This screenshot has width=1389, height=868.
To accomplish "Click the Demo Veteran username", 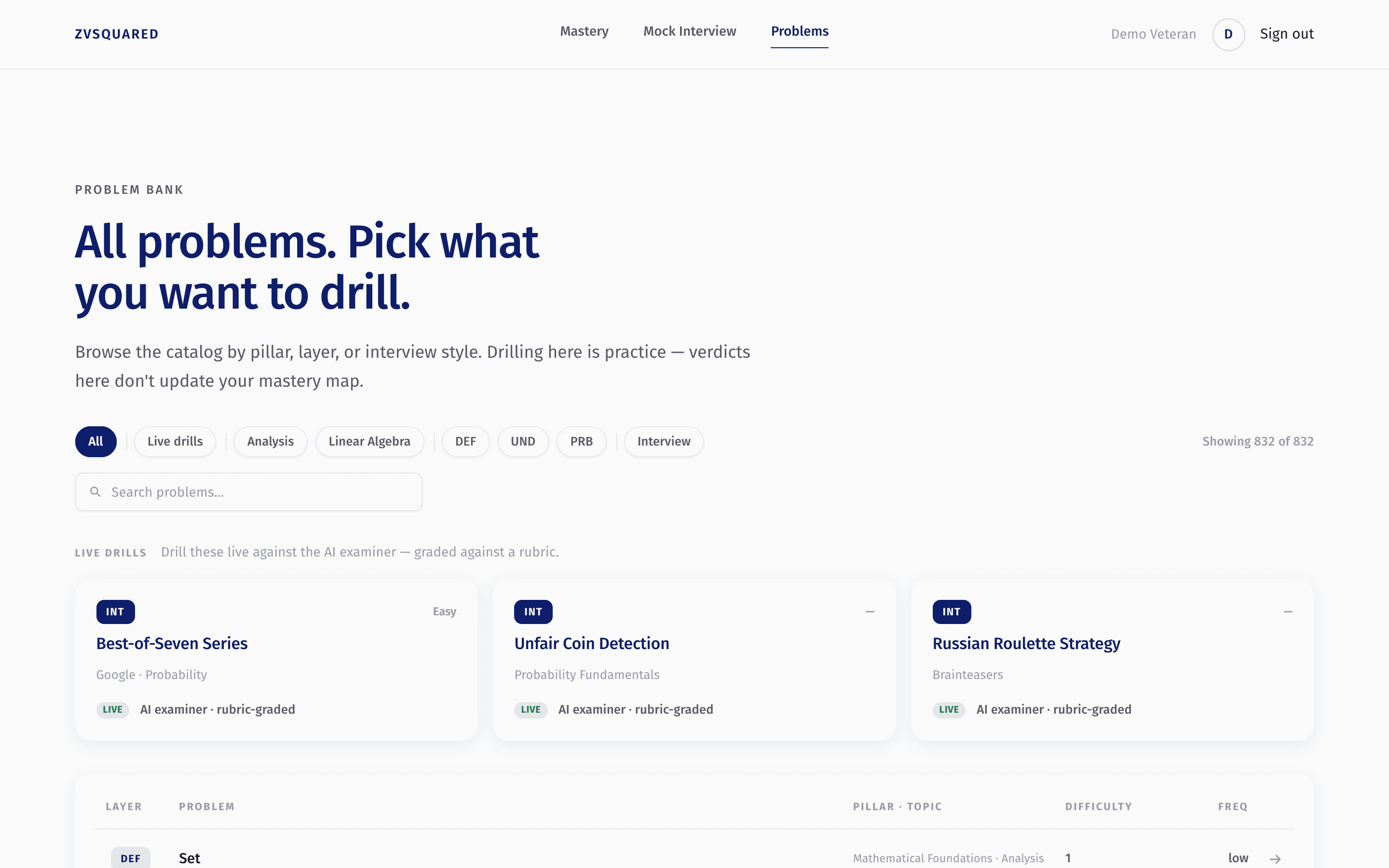I will [x=1153, y=34].
